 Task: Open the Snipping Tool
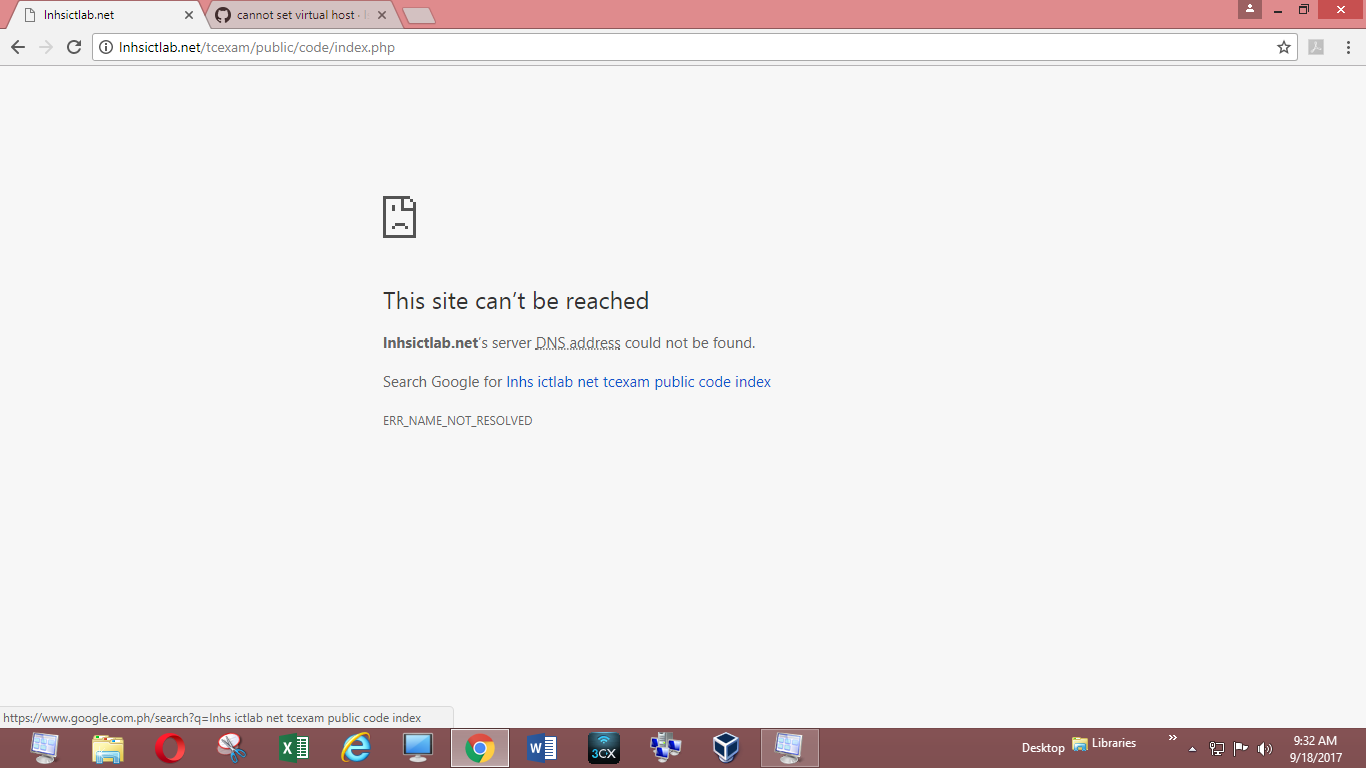232,747
